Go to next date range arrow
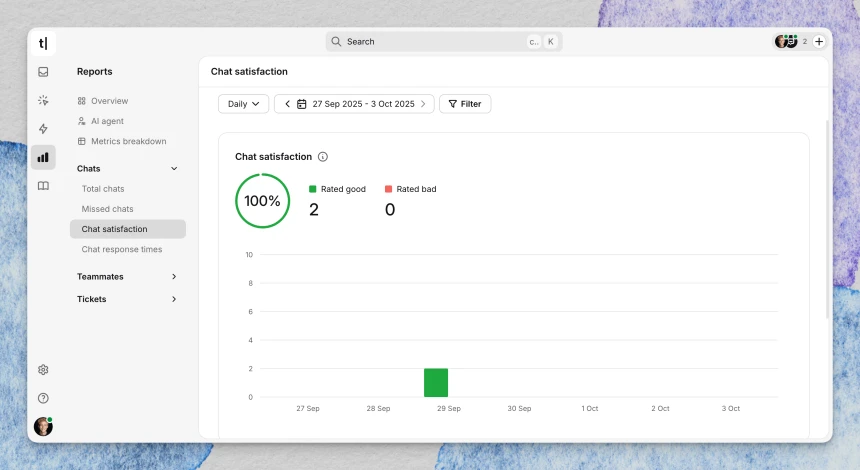Viewport: 860px width, 470px height. 423,104
